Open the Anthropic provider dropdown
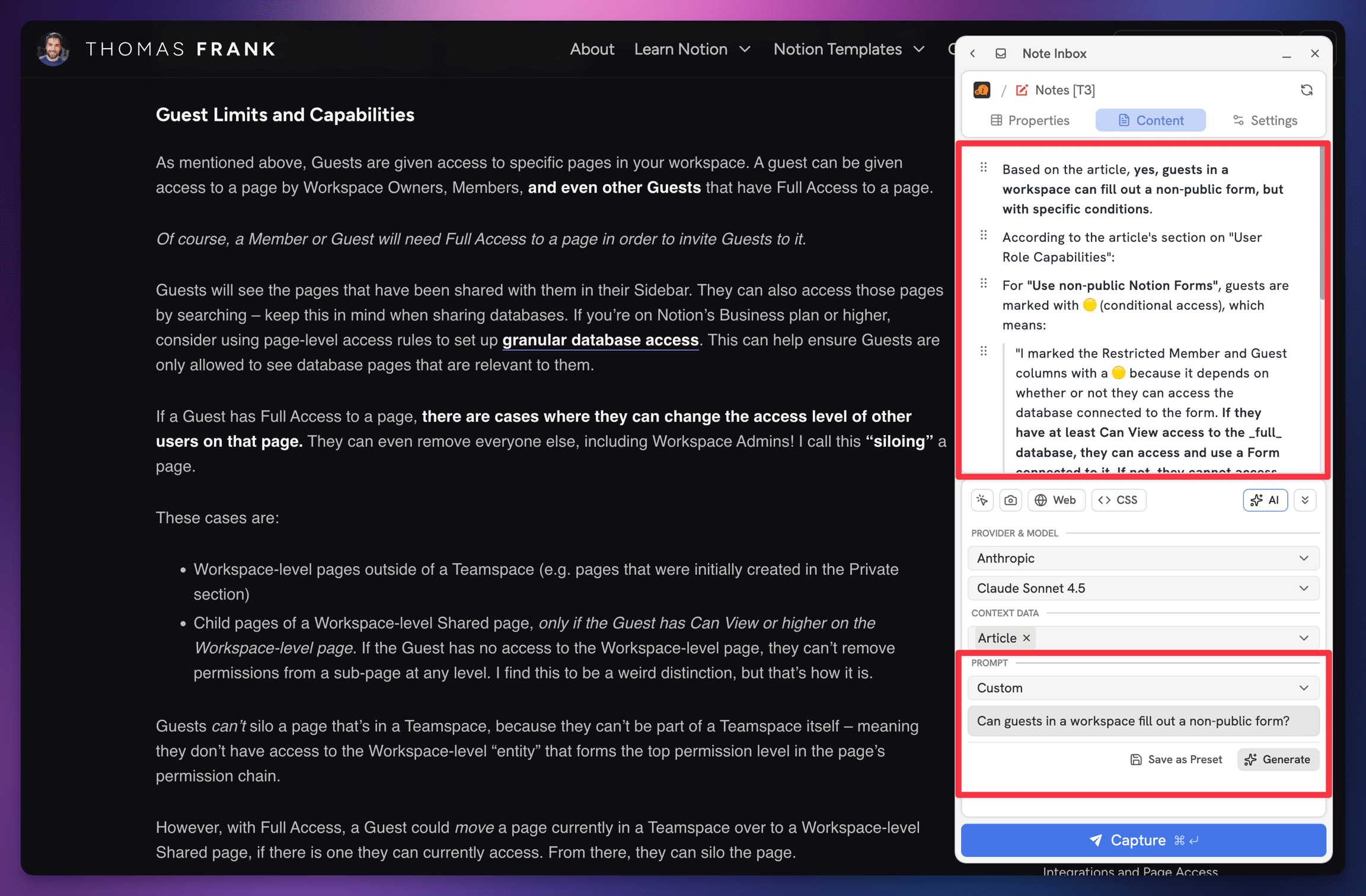The width and height of the screenshot is (1366, 896). click(1142, 558)
